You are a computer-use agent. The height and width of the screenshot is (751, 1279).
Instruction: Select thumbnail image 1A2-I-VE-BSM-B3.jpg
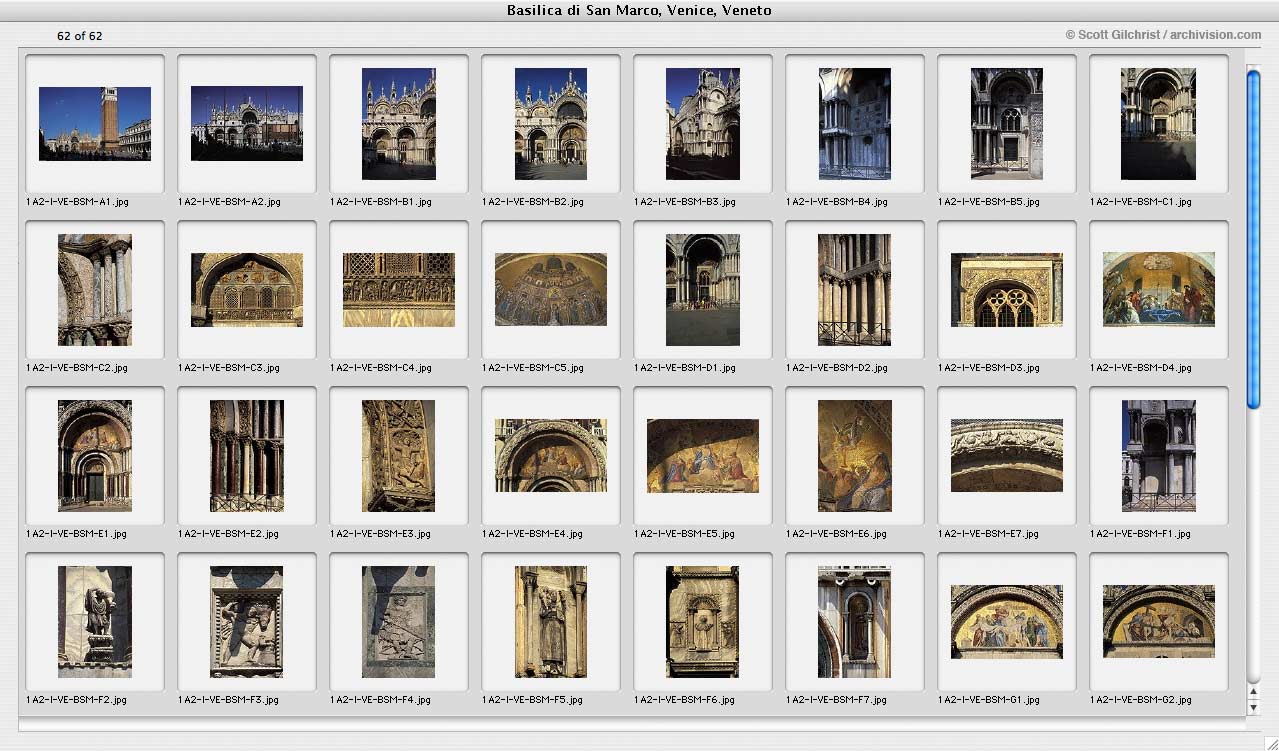(x=703, y=124)
